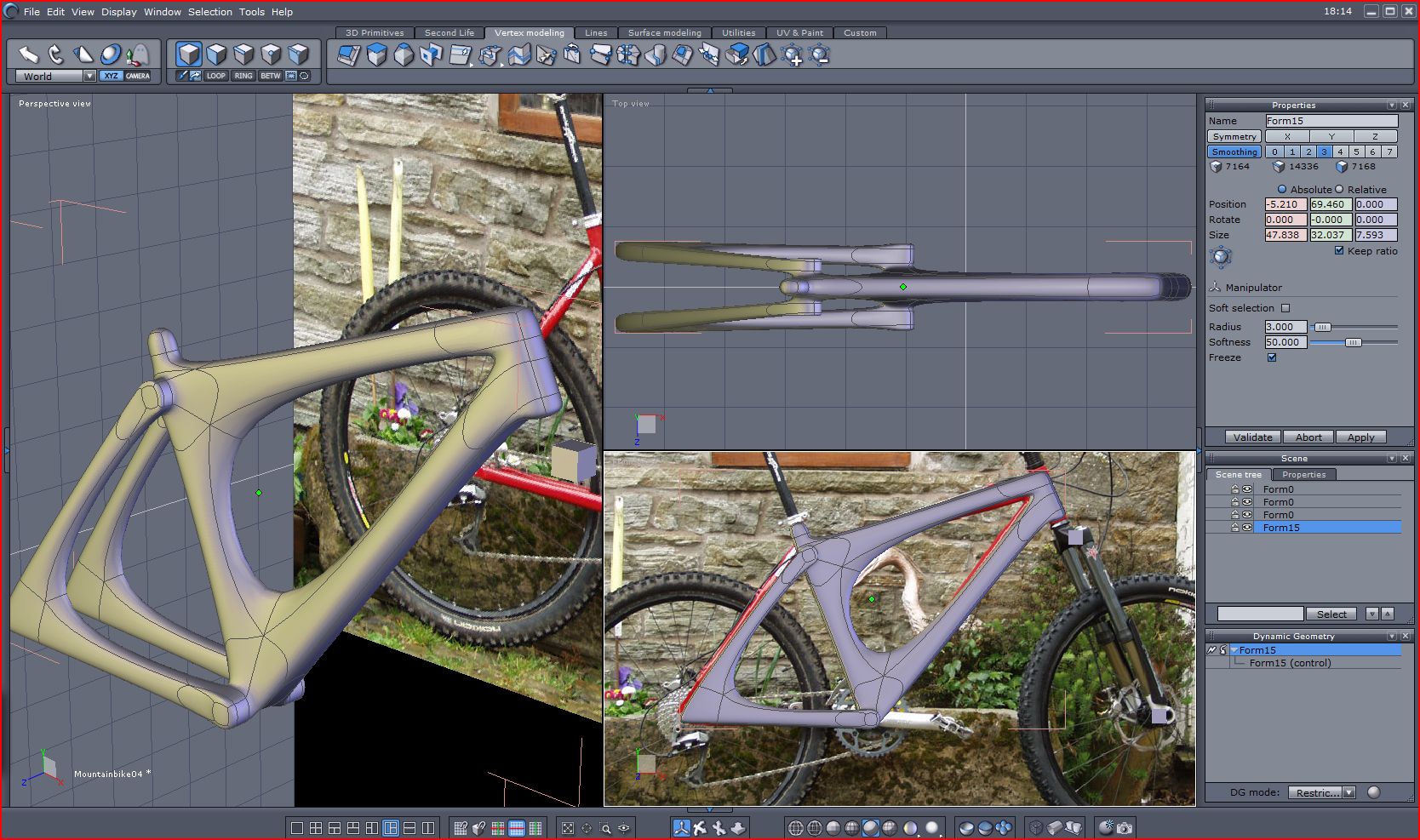Click the minus-marked sphere selection tool
The height and width of the screenshot is (840, 1420).
coord(819,55)
